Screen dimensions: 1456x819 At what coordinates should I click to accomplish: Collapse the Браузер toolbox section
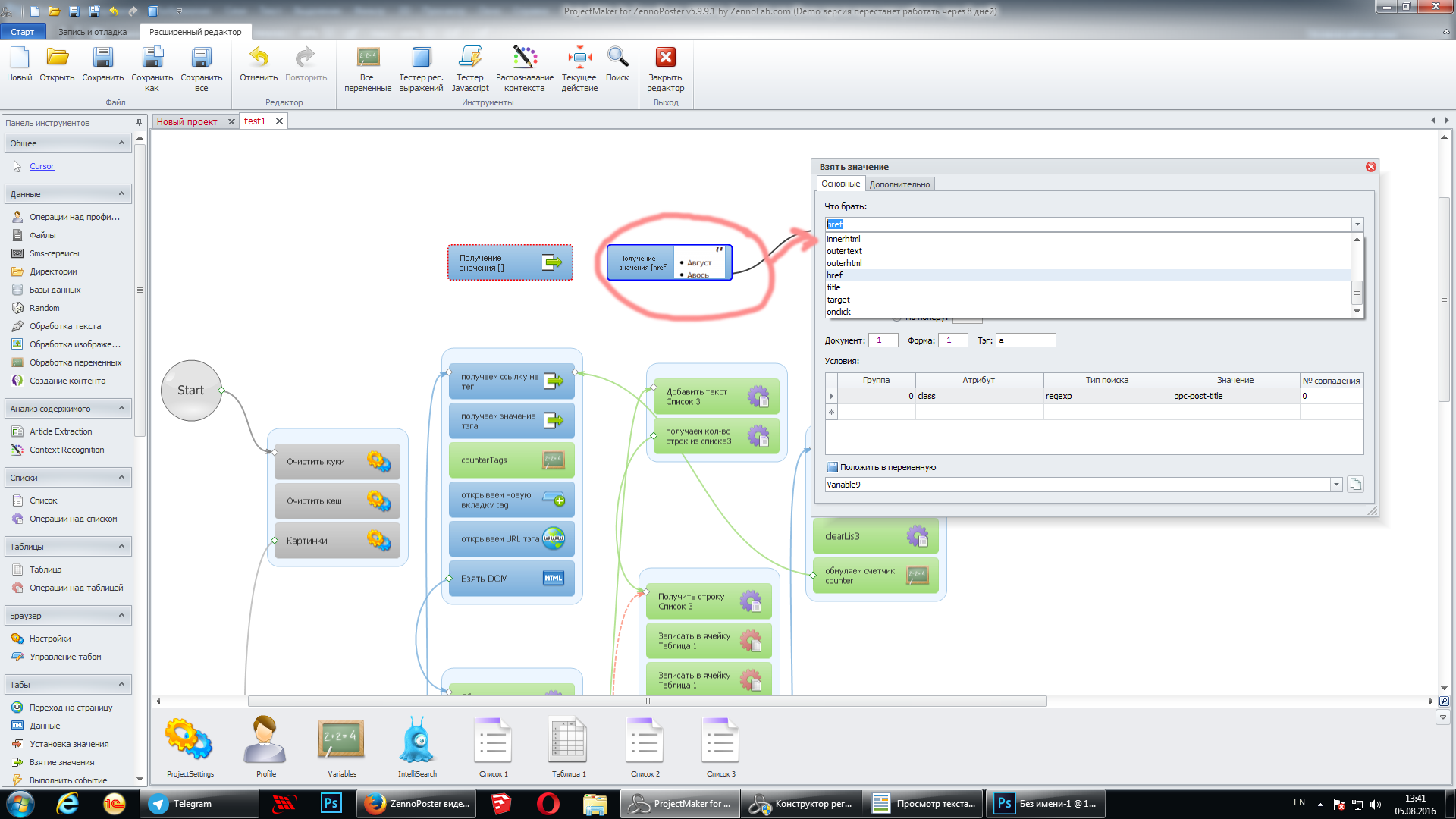point(121,615)
